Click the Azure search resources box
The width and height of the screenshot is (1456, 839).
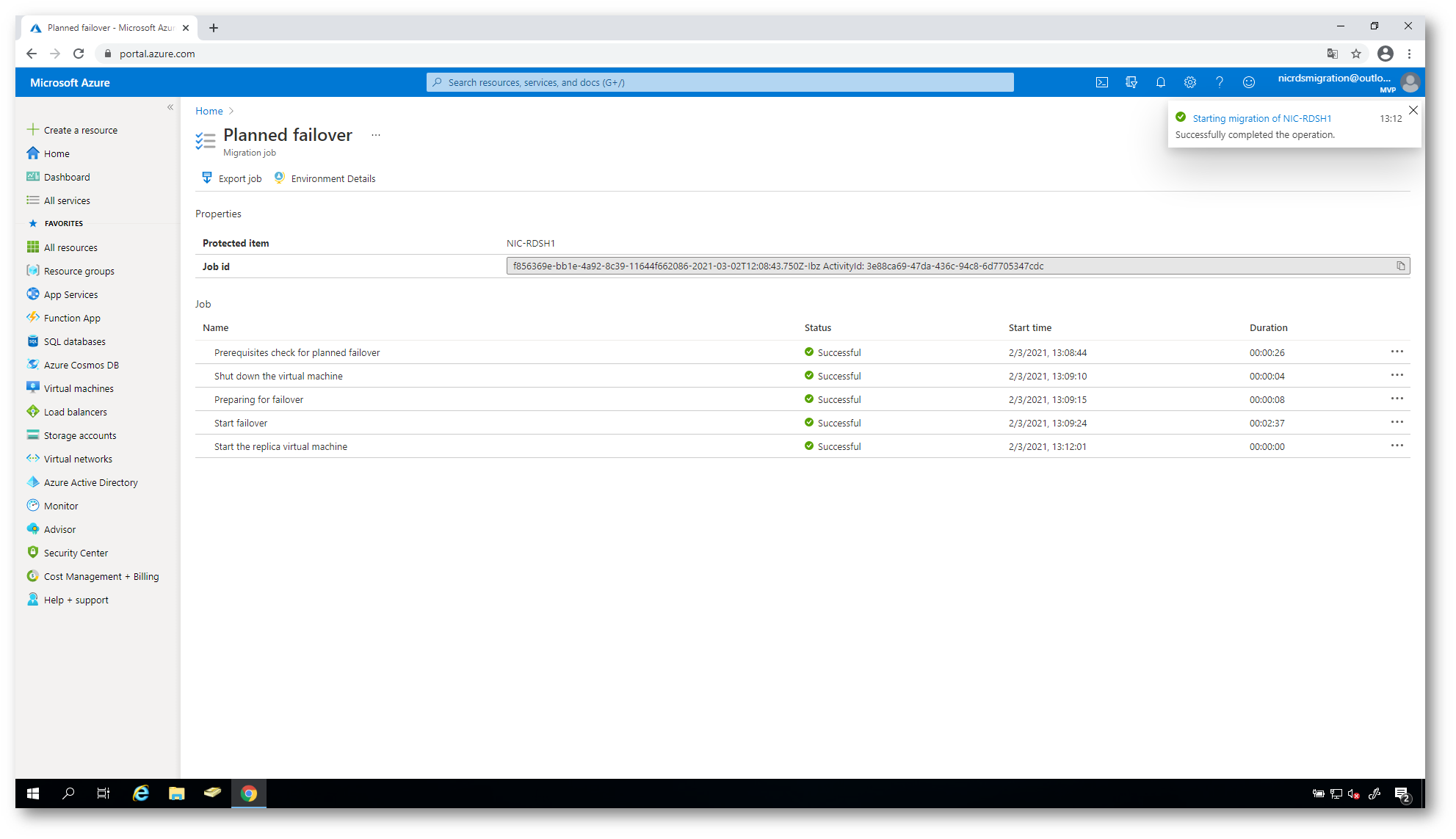click(720, 82)
